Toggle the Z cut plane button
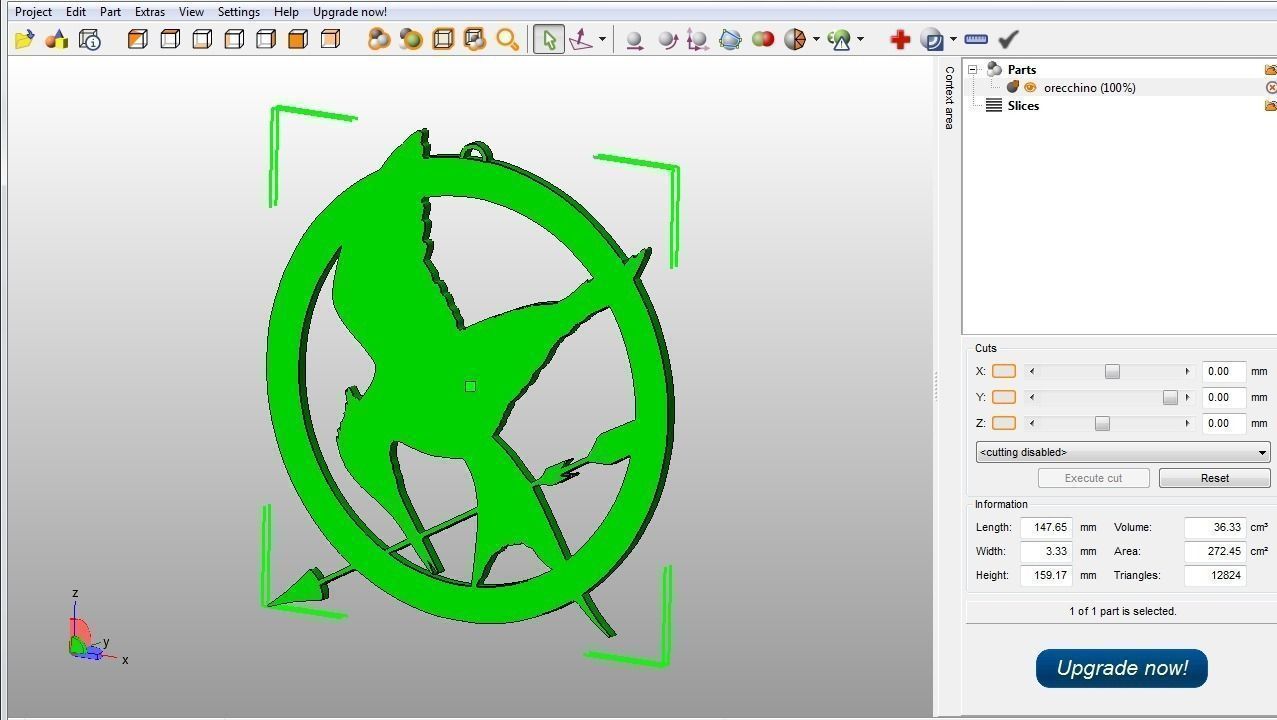1277x720 pixels. coord(1003,423)
